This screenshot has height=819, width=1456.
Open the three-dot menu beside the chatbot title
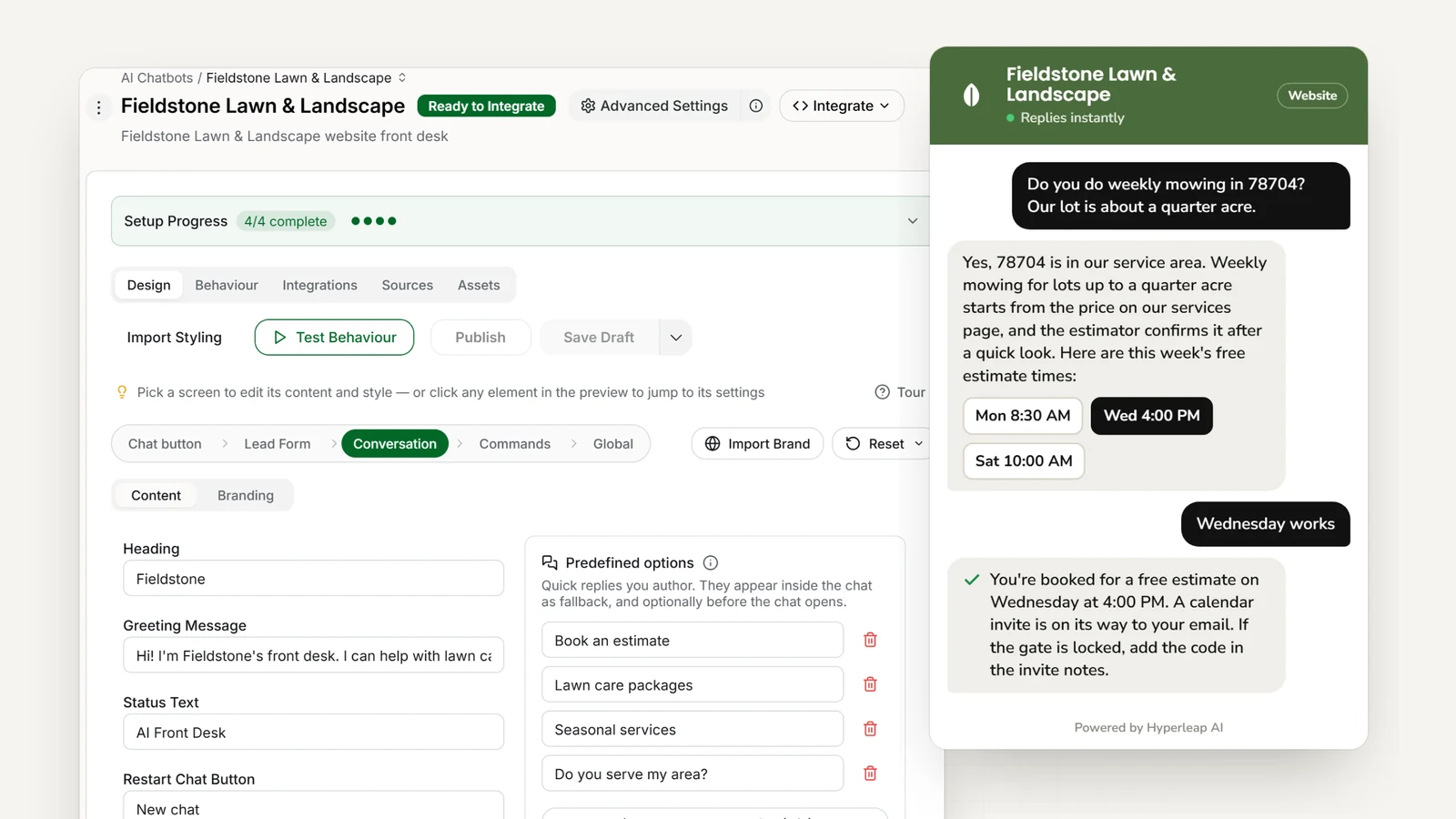click(x=99, y=107)
